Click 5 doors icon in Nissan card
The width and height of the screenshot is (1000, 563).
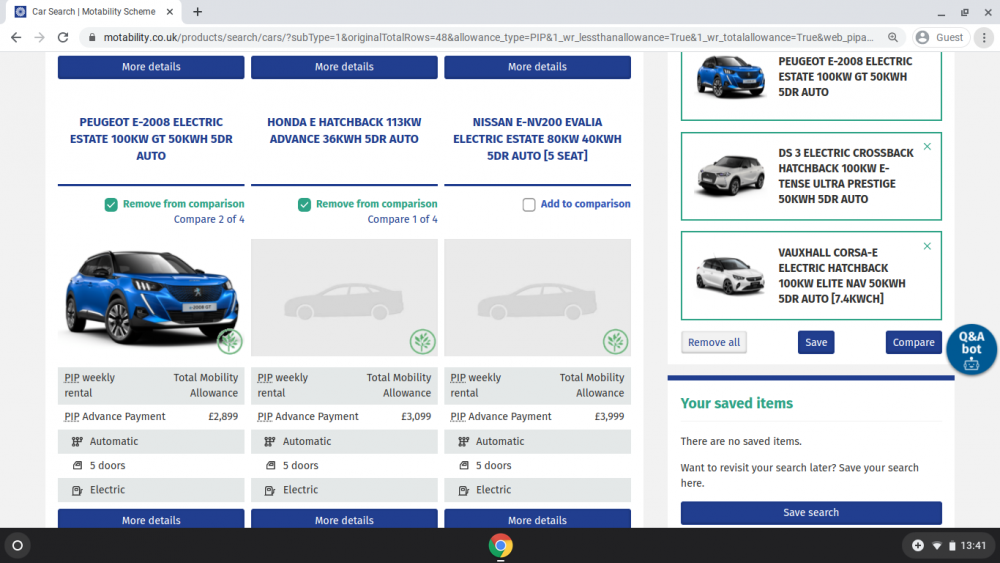coord(464,465)
